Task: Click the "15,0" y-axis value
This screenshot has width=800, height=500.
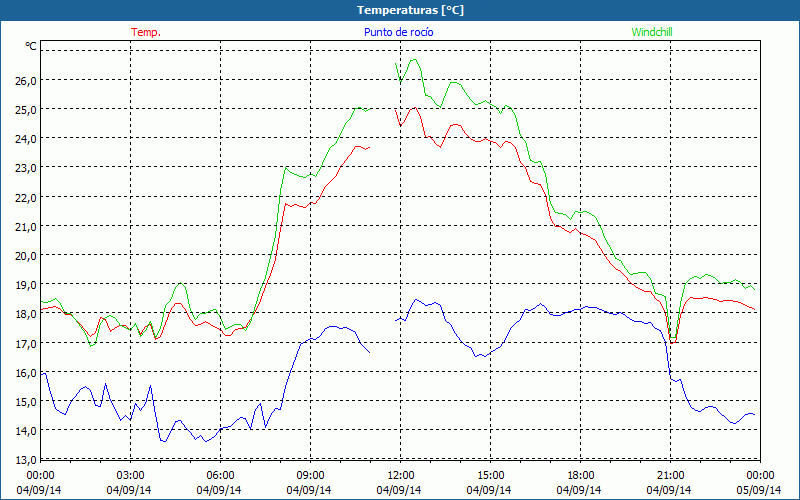Action: [25, 402]
